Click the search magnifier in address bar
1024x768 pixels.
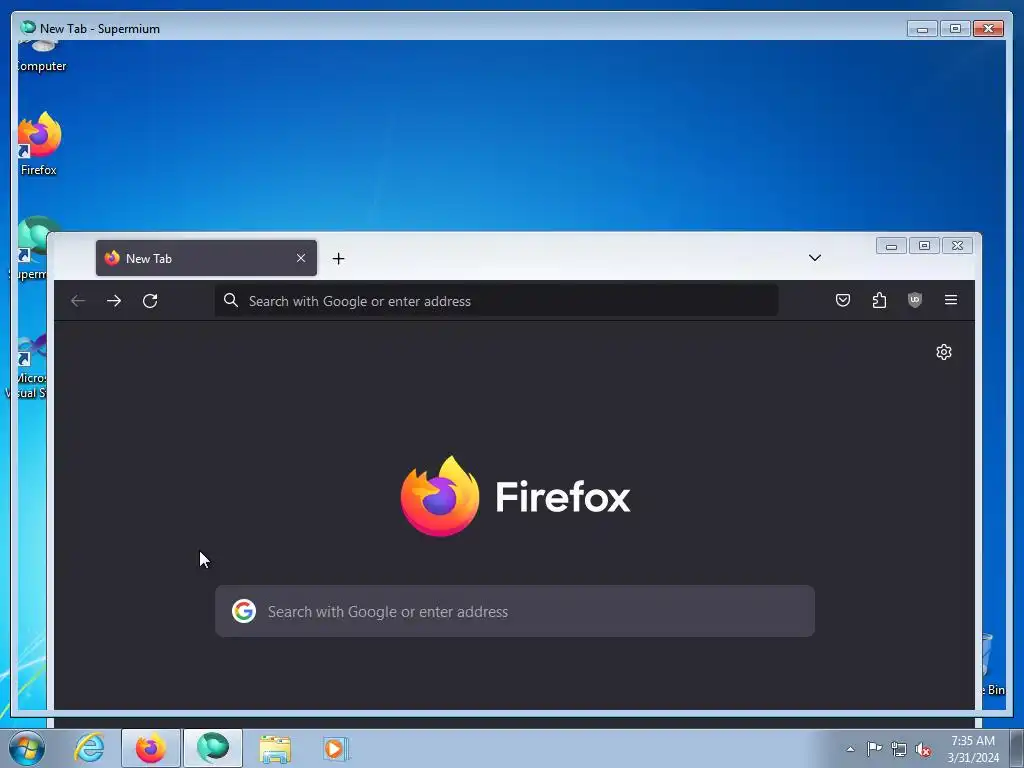click(231, 300)
